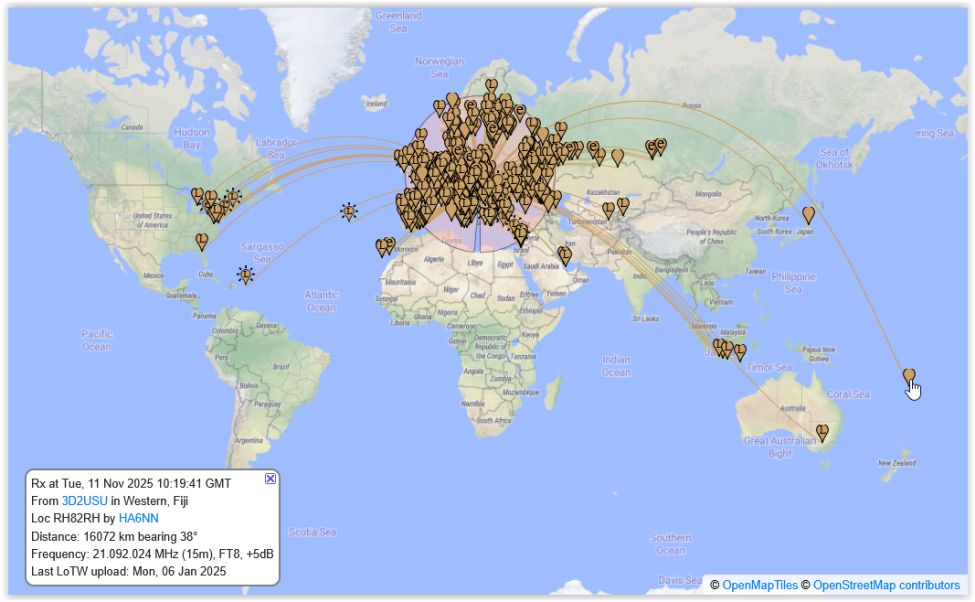The image size is (975, 602).
Task: Click the Indonesia marker cluster
Action: click(x=729, y=350)
